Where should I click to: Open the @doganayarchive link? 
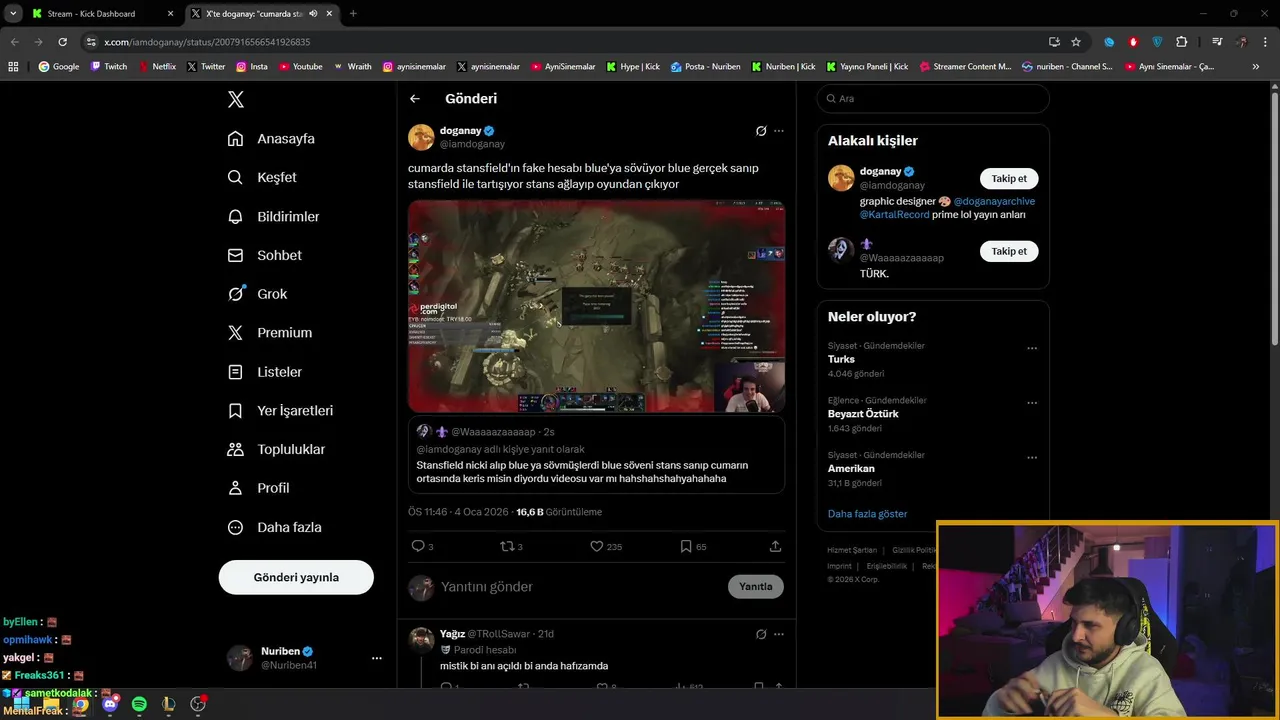point(994,201)
